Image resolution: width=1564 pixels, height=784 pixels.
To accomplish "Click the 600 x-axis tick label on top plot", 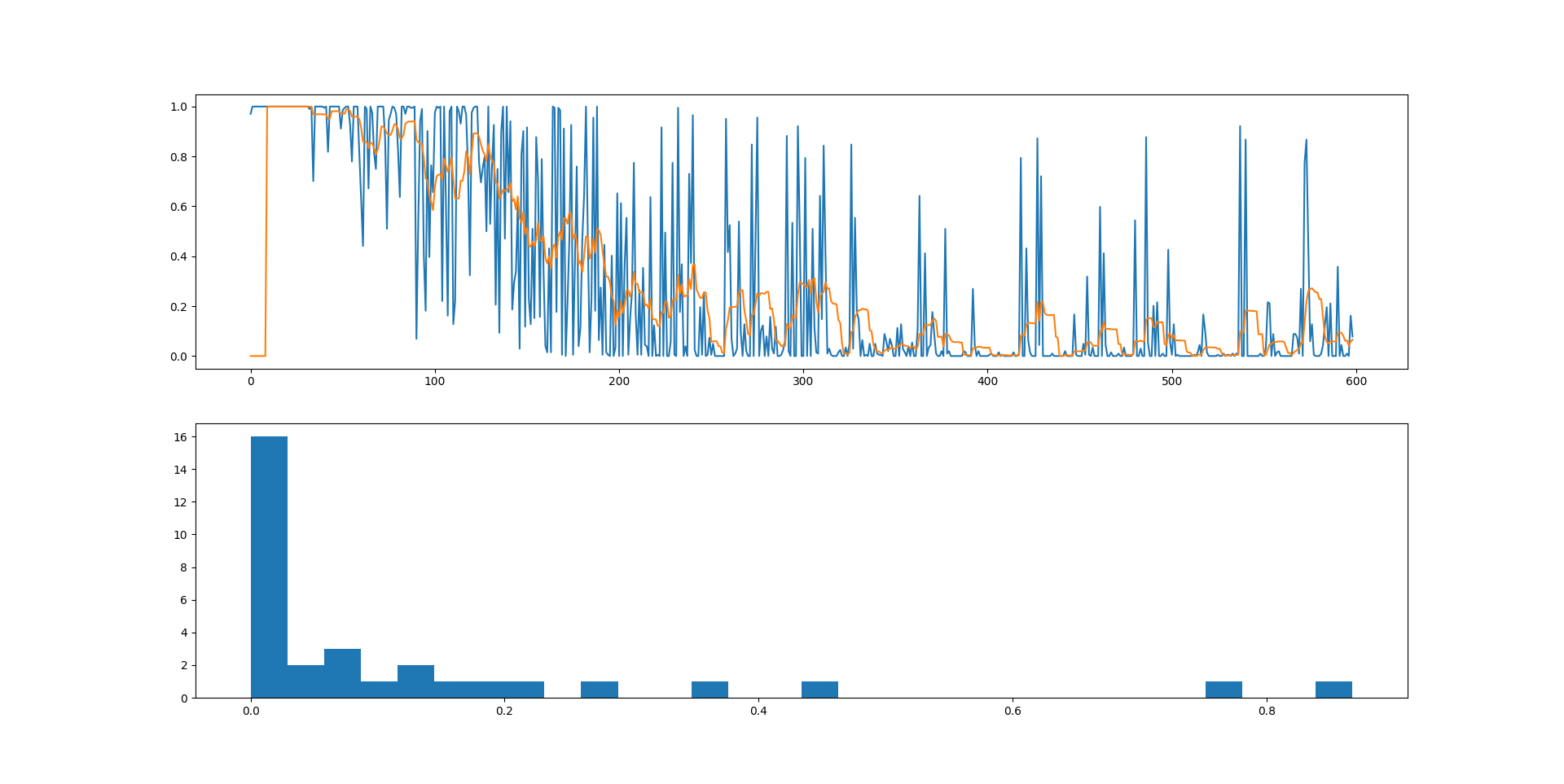I will [1355, 381].
